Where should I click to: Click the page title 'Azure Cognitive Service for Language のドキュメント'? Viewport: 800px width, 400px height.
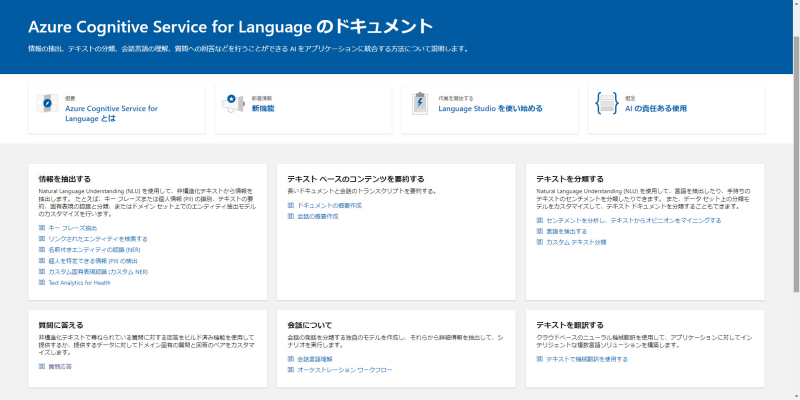point(231,26)
